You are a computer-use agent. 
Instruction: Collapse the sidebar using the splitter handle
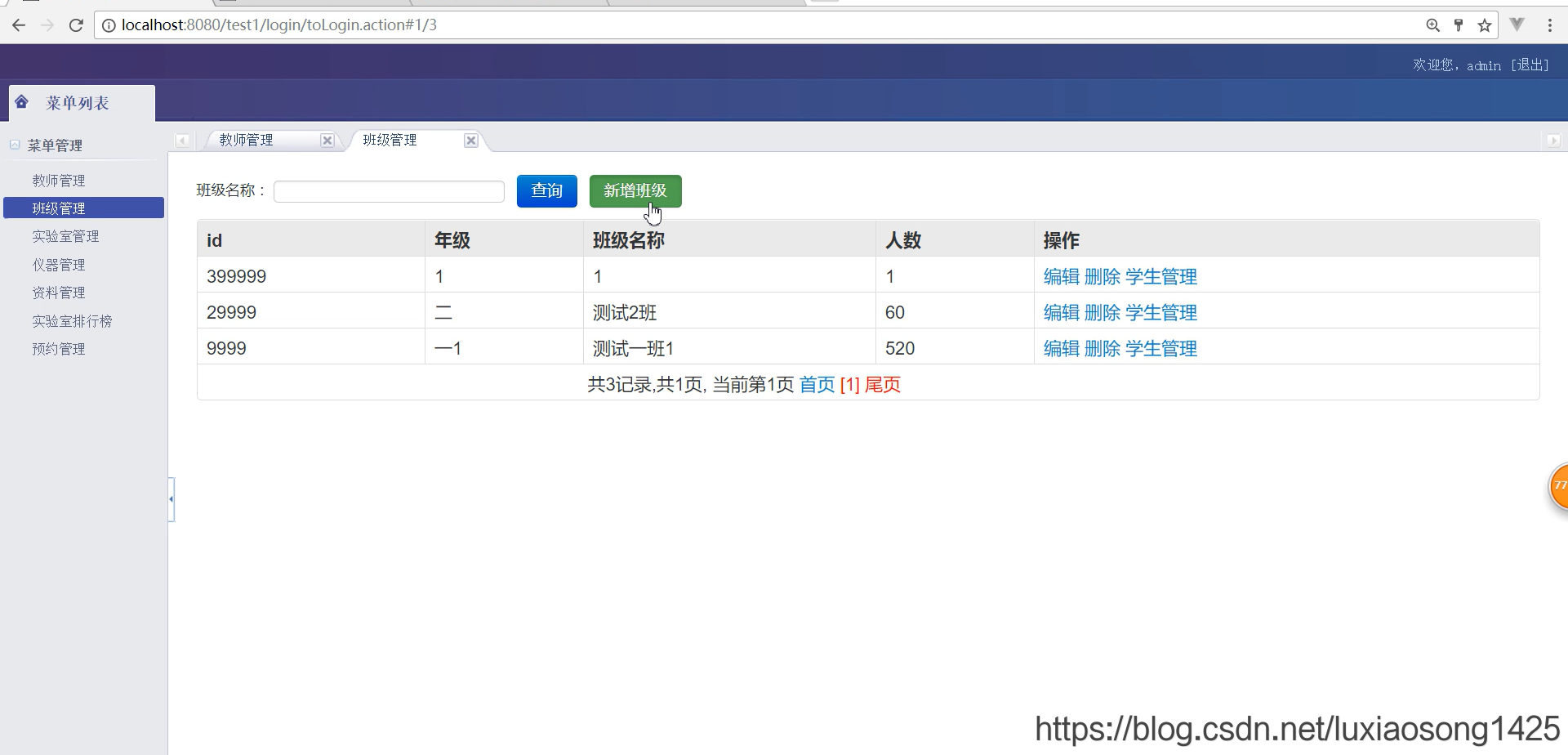(171, 499)
